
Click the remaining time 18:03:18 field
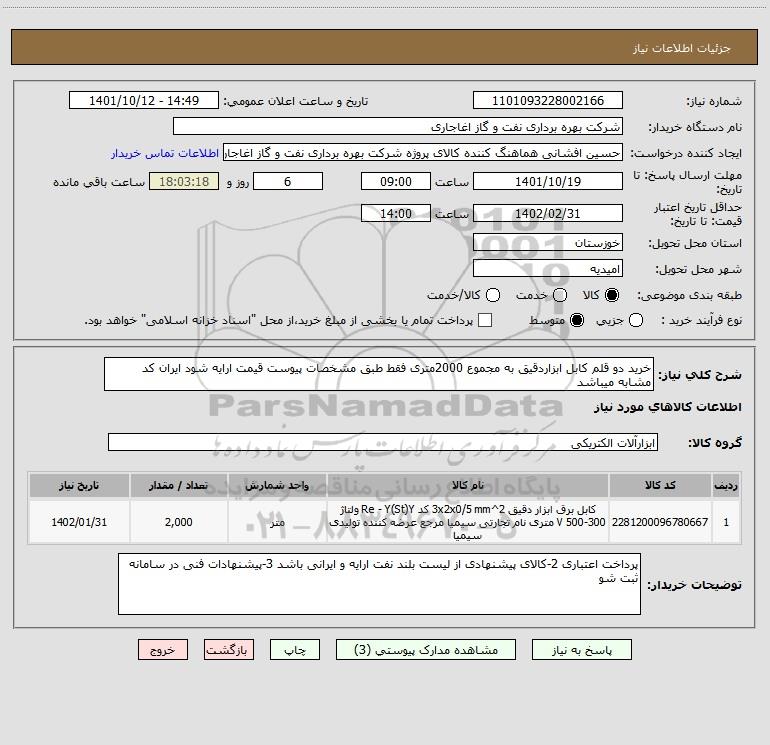pos(184,181)
